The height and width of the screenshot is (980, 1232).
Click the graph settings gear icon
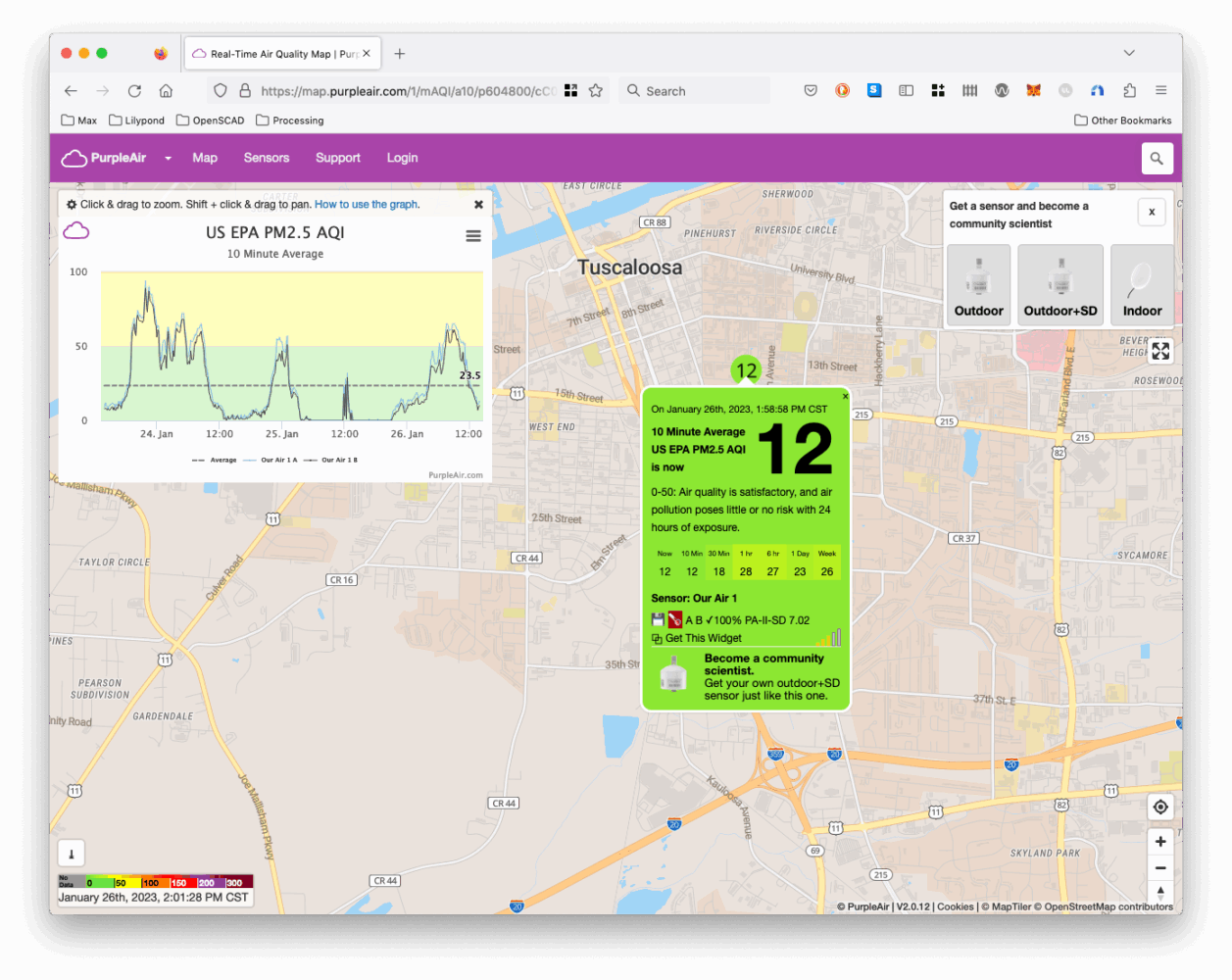tap(72, 205)
